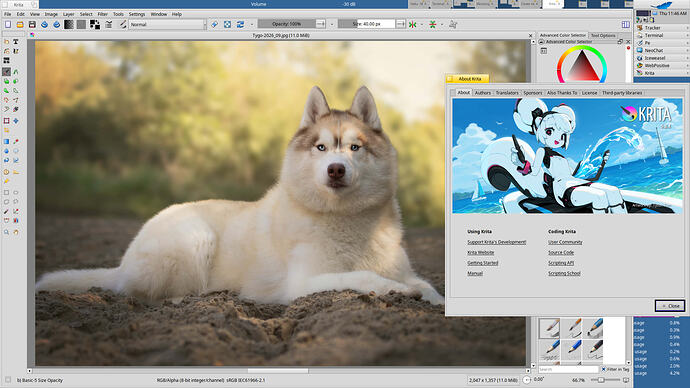Open horizontal mirror options dropdown arrow
Screen dimensions: 690x388
[x=422, y=24]
